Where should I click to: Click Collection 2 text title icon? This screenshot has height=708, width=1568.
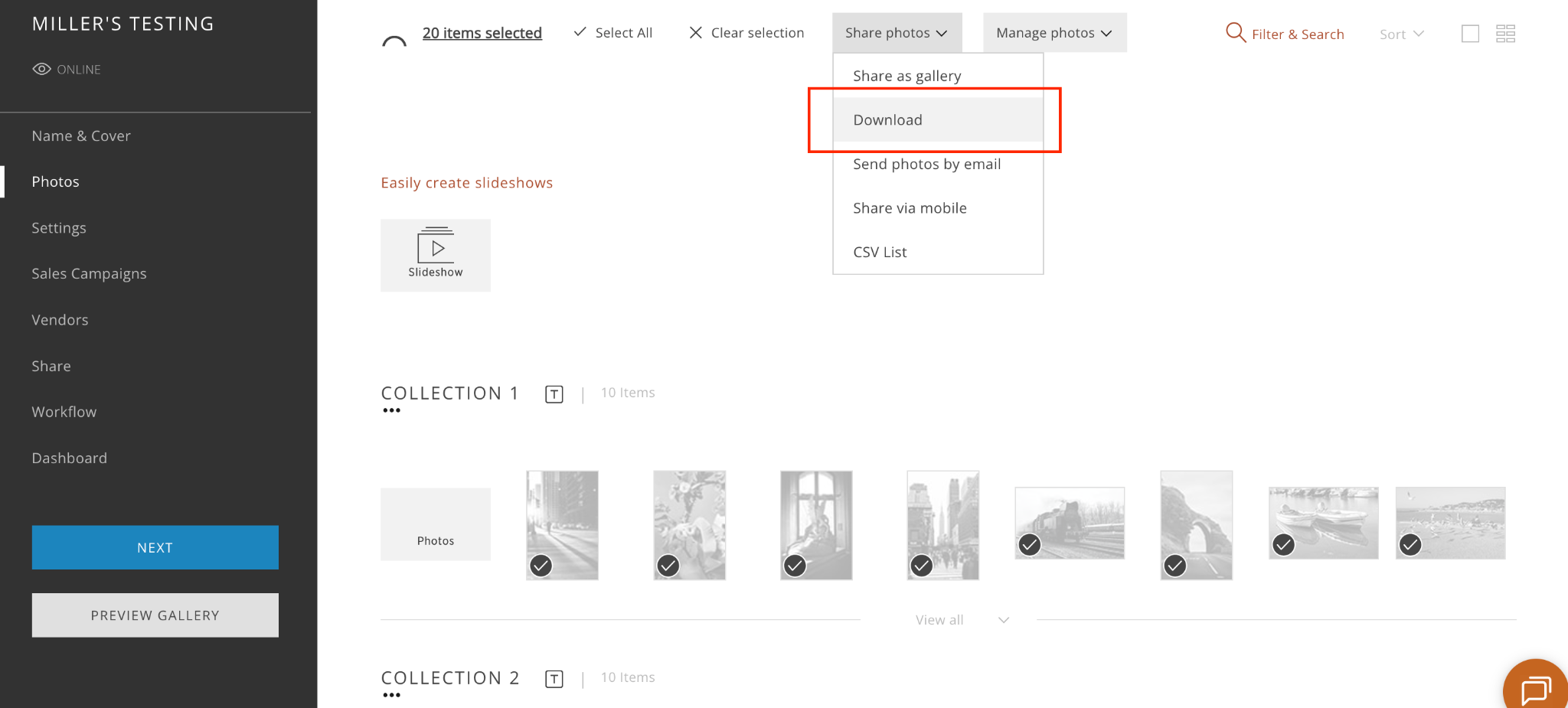point(554,679)
